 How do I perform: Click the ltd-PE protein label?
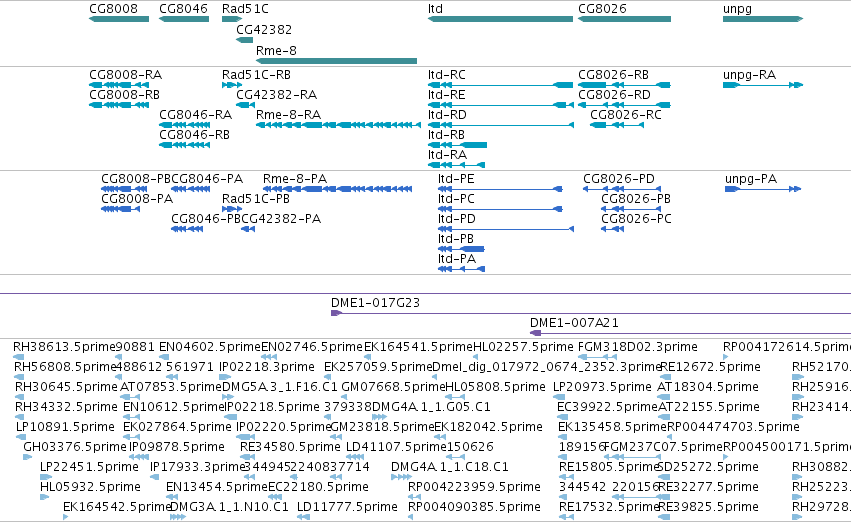coord(456,179)
